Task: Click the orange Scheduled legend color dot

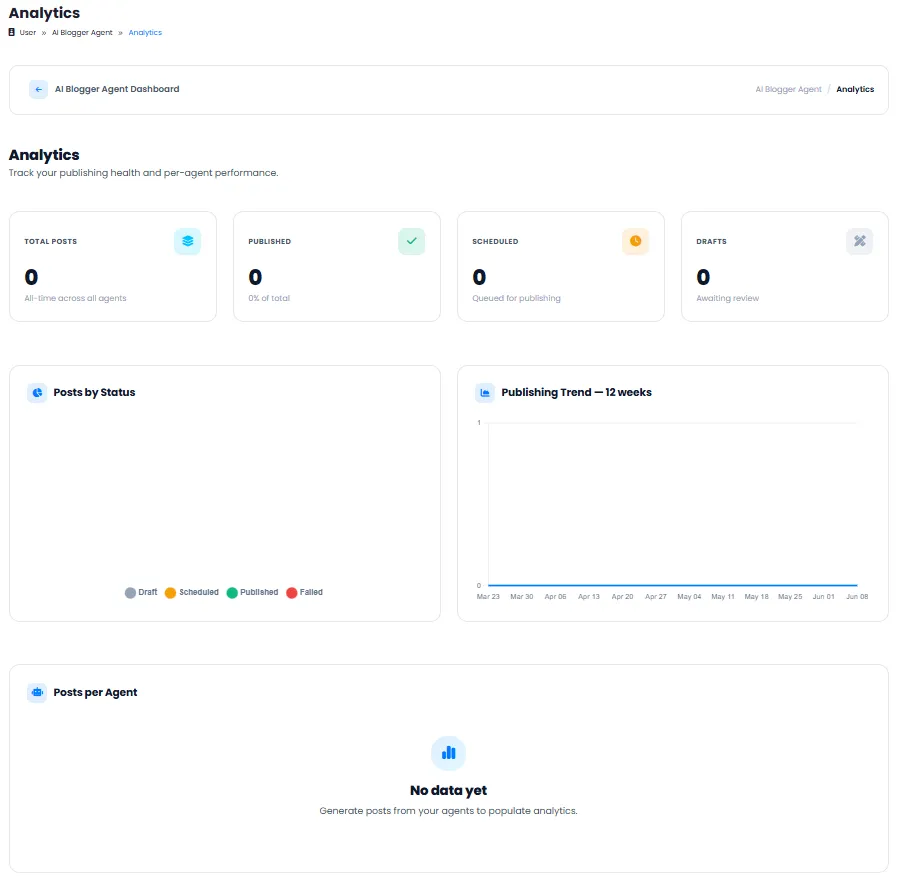Action: click(x=170, y=593)
